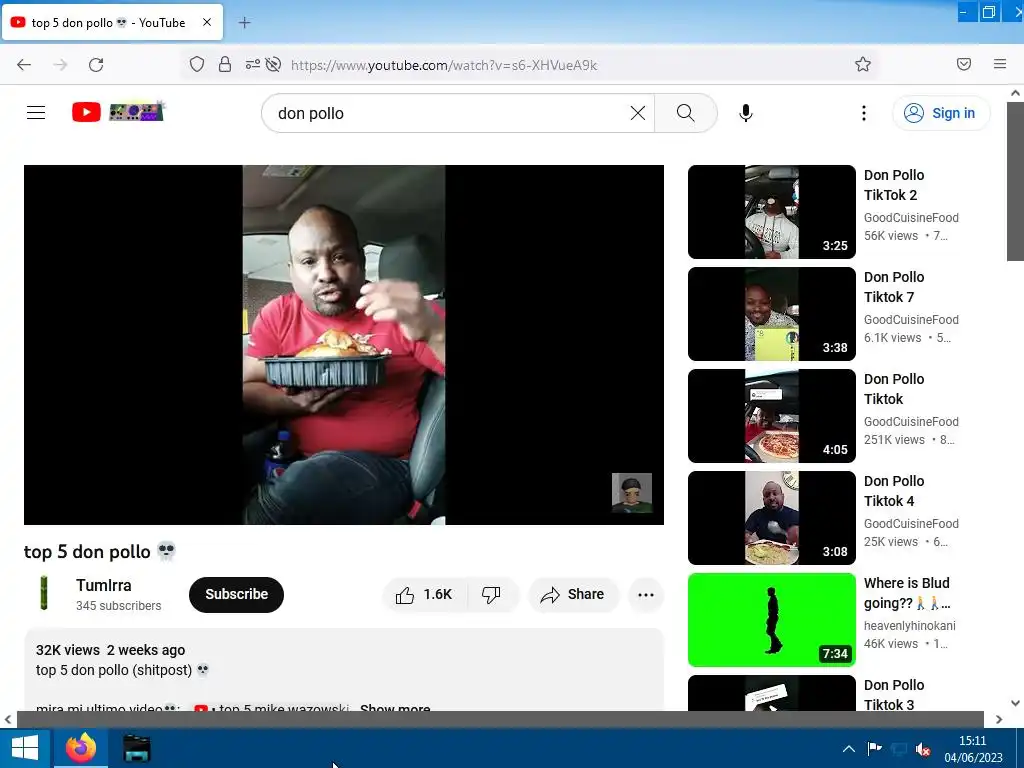The width and height of the screenshot is (1024, 768).
Task: Dislike this video
Action: [x=491, y=594]
